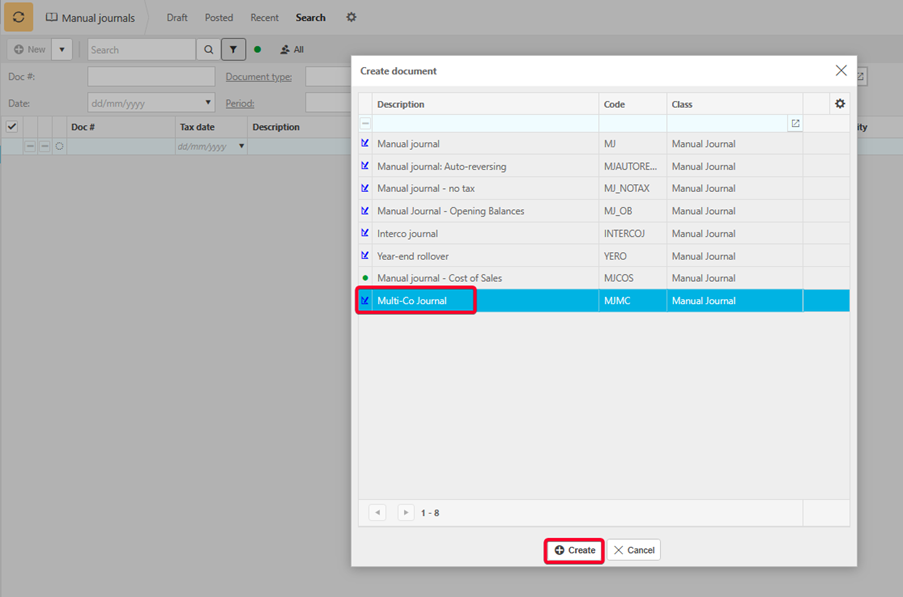This screenshot has width=903, height=597.
Task: Open the Tax date filter dropdown arrow
Action: point(241,146)
